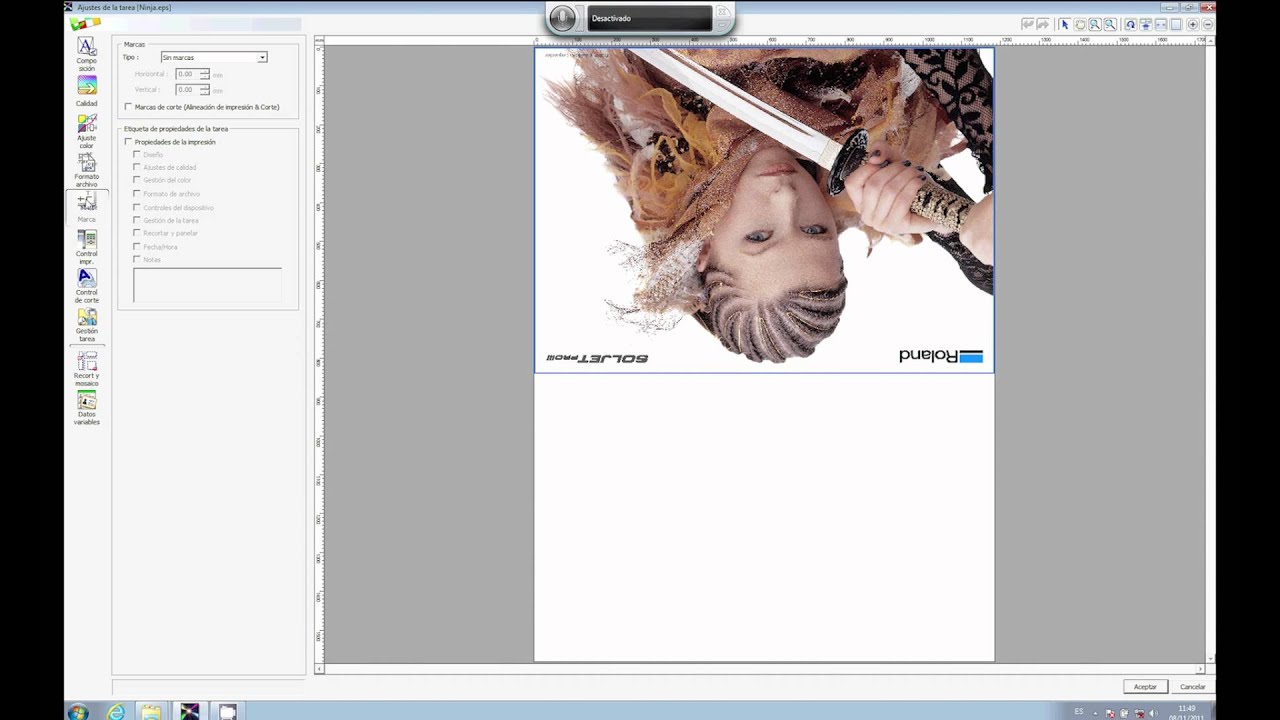Click the Cancelar button
Screen dimensions: 1280x720
click(x=1192, y=687)
